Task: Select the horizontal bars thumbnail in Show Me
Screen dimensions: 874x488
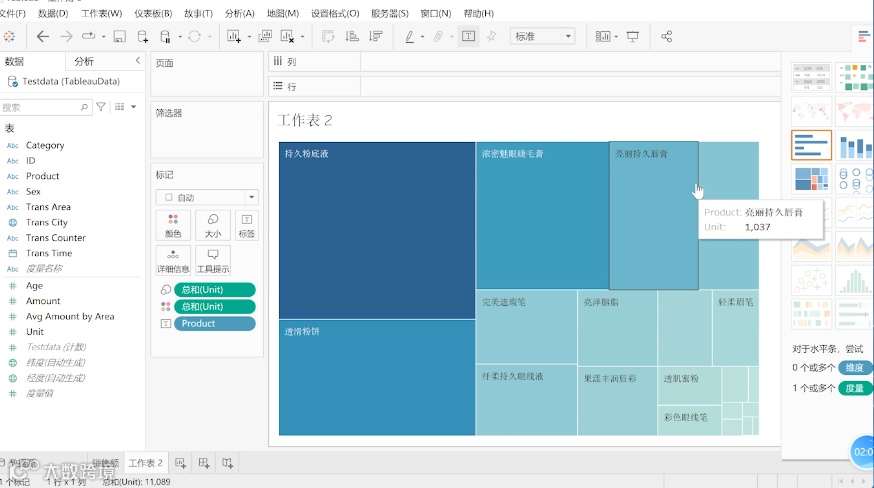Action: click(812, 145)
